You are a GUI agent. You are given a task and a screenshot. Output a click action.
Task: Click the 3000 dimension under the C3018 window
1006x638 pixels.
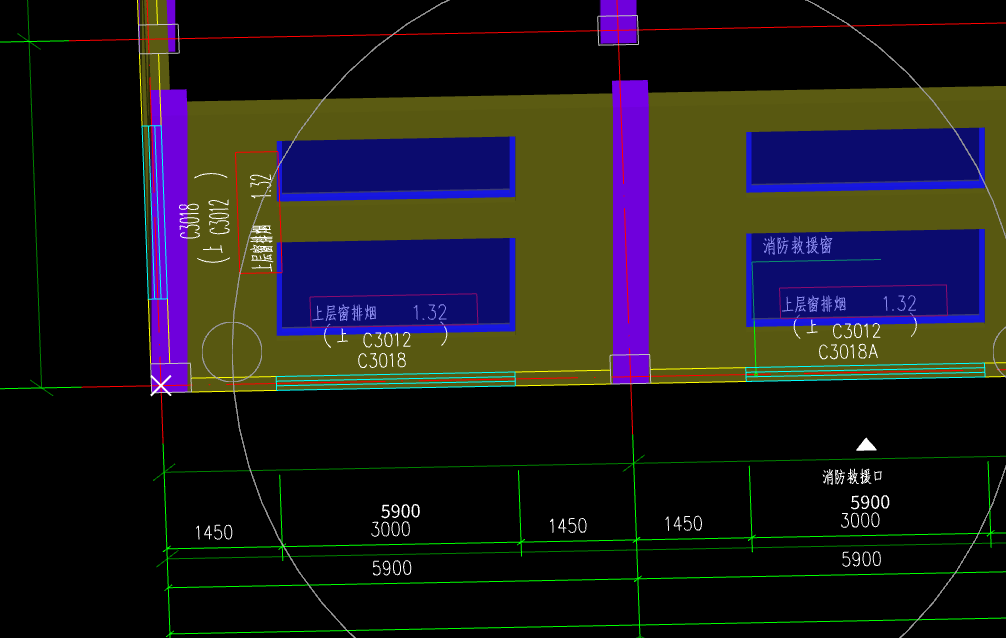pos(391,530)
